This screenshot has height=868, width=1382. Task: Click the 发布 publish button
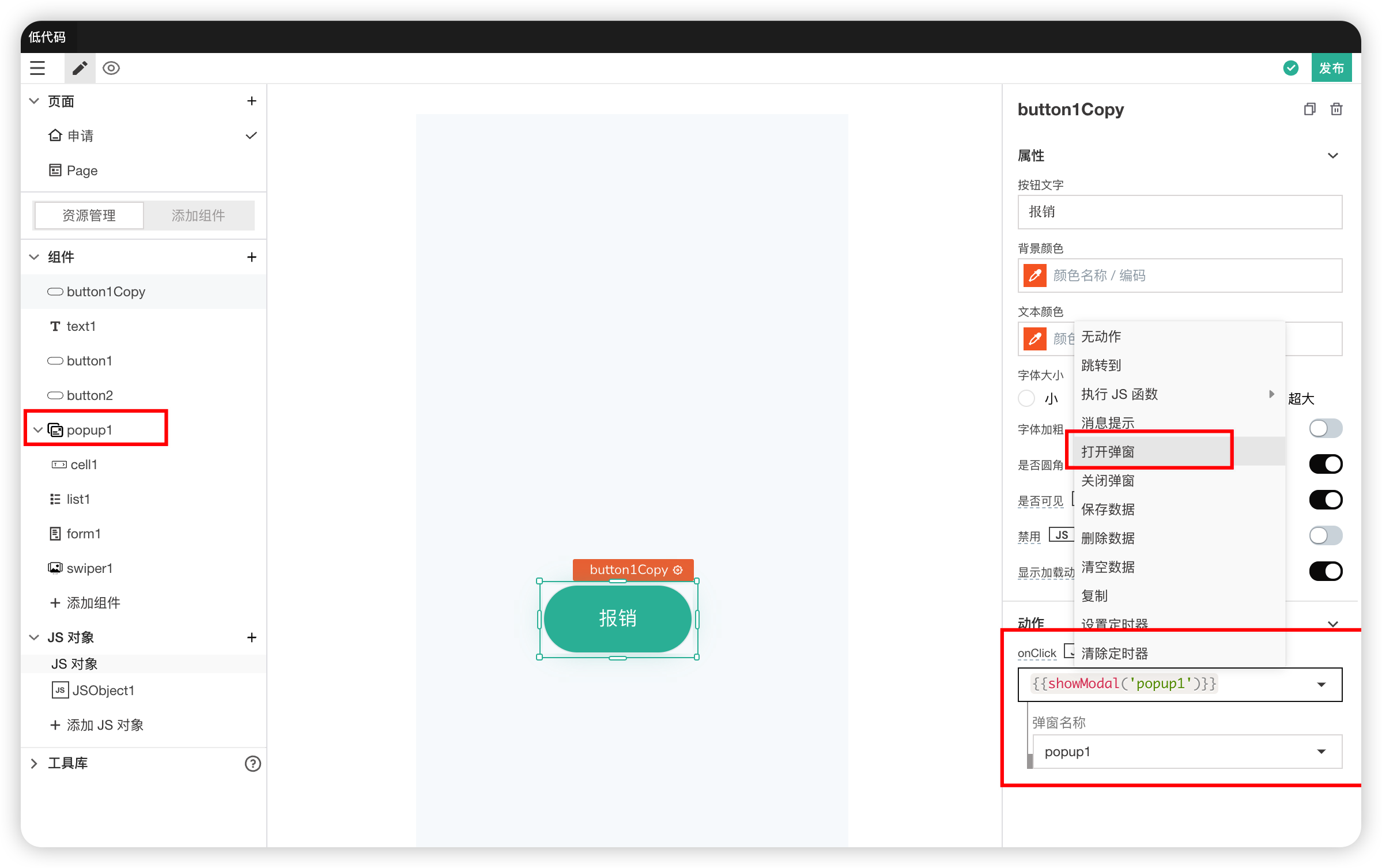point(1331,68)
